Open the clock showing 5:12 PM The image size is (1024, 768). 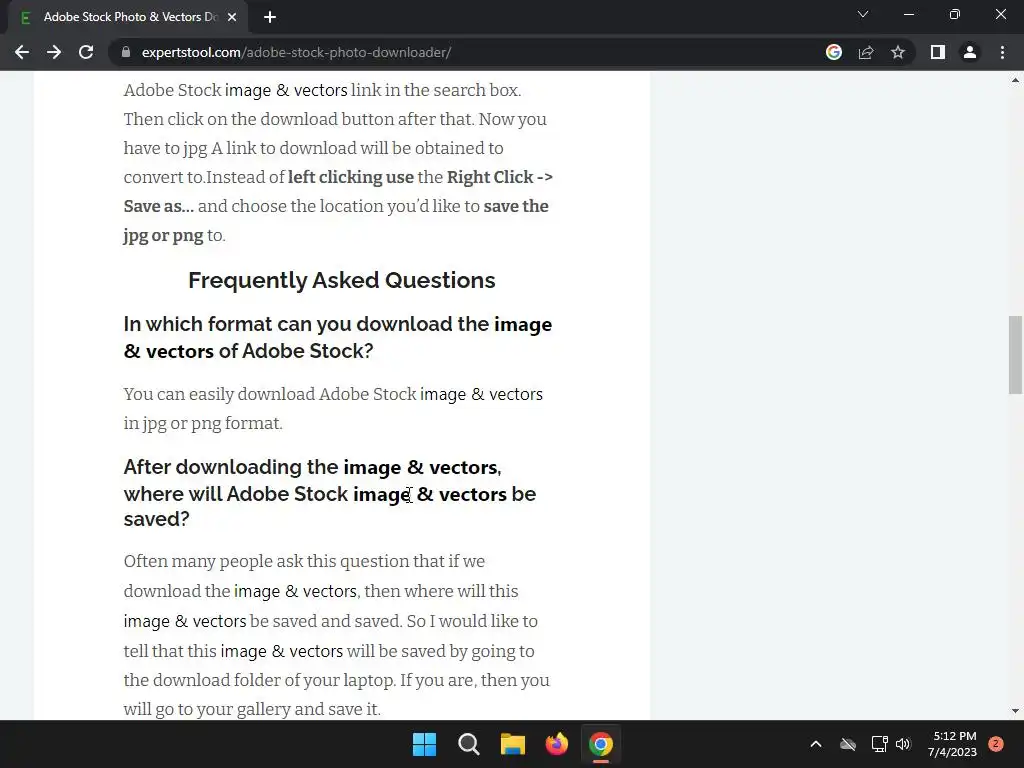click(x=953, y=744)
